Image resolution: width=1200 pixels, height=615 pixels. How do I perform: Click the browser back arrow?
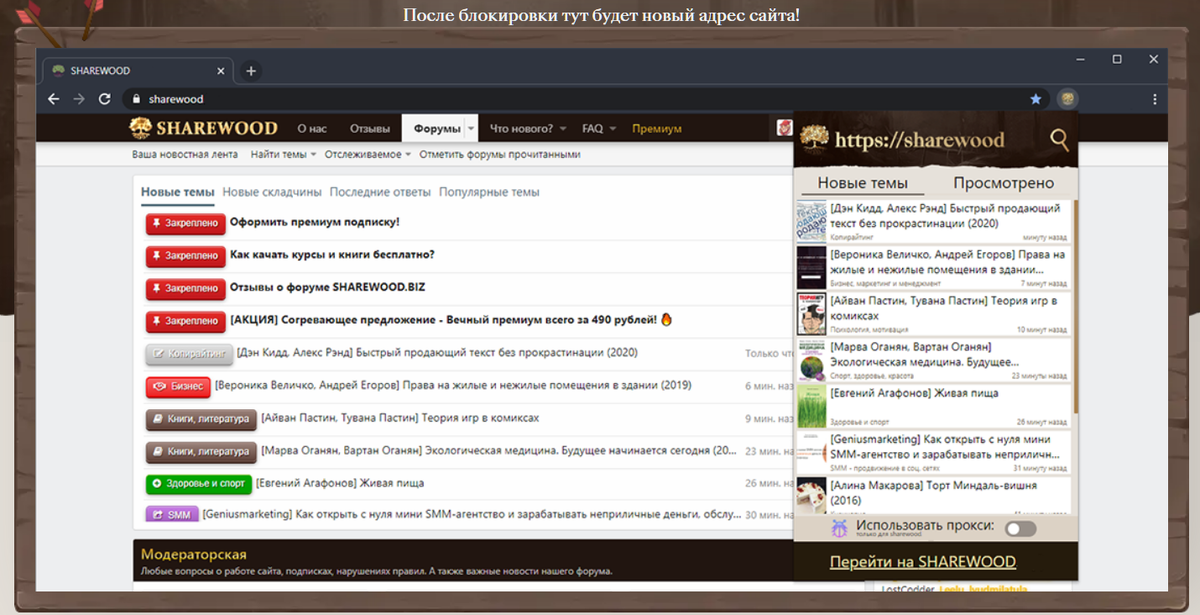[x=53, y=99]
